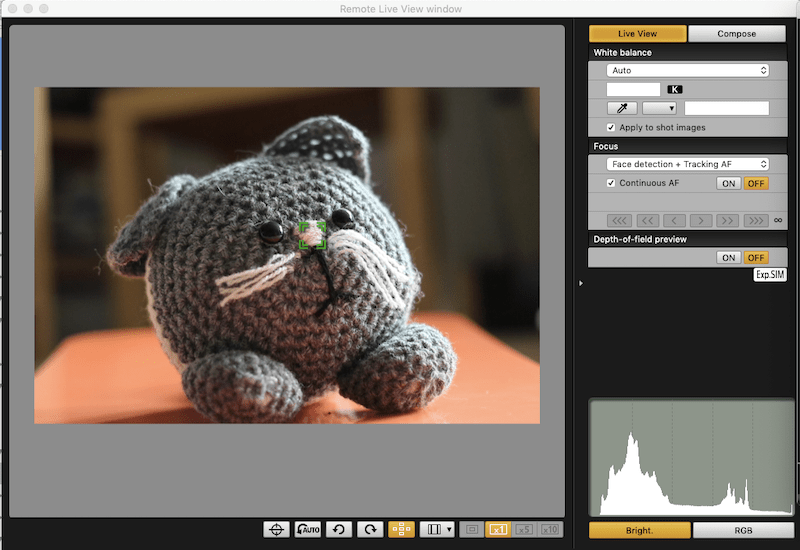800x550 pixels.
Task: Collapse the side panel with the triangle
Action: pyautogui.click(x=581, y=283)
